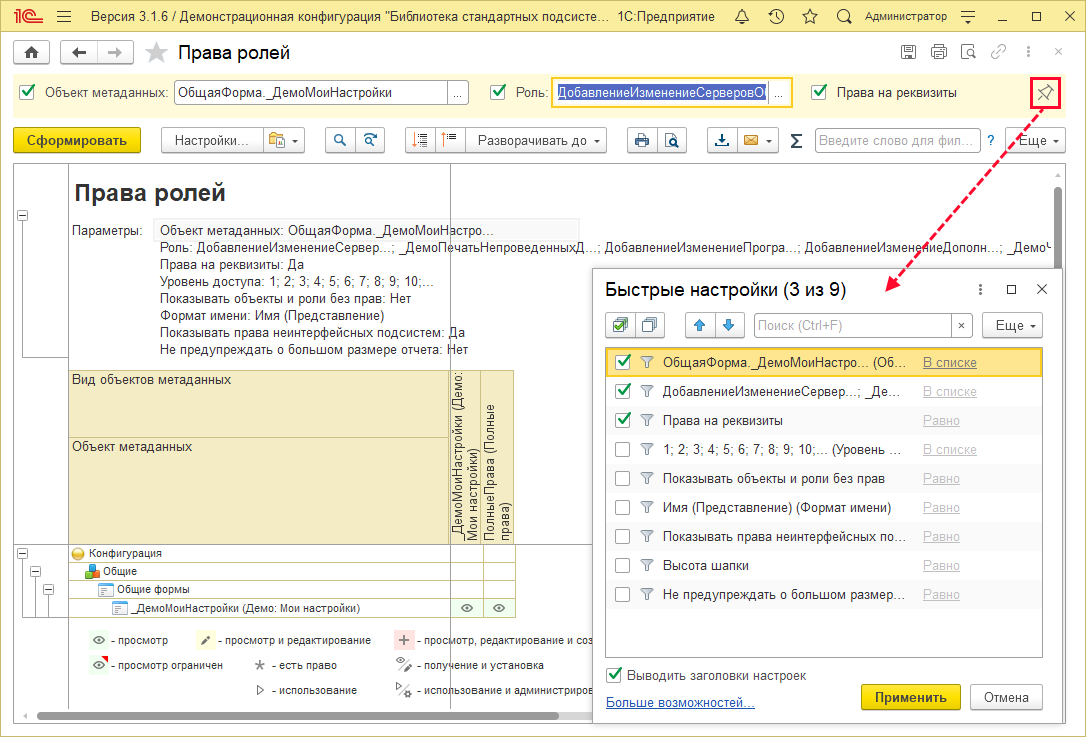The height and width of the screenshot is (737, 1086).
Task: Clear quick settings search with x
Action: 961,325
